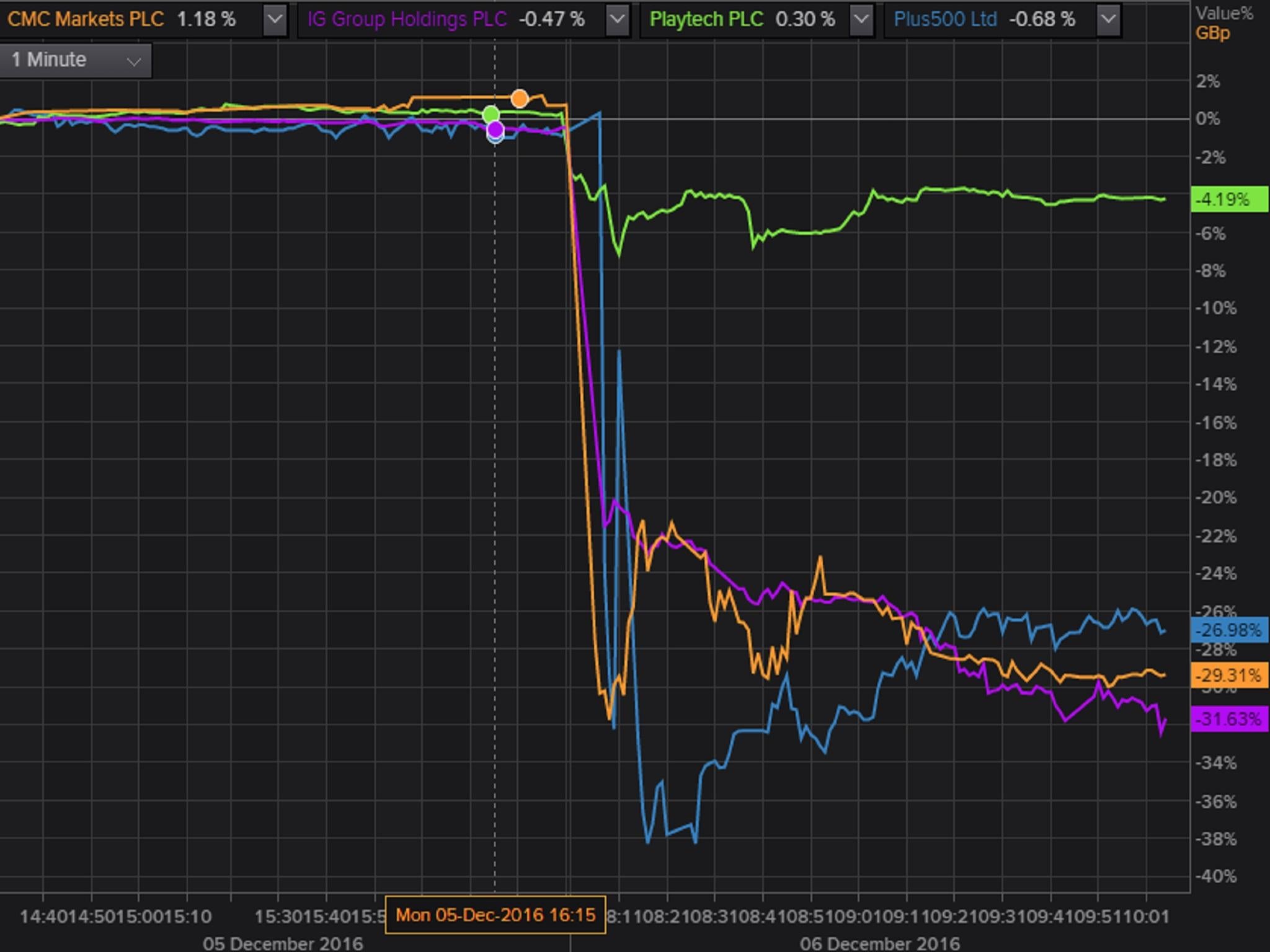Select the Playtech PLC legend label

[706, 19]
